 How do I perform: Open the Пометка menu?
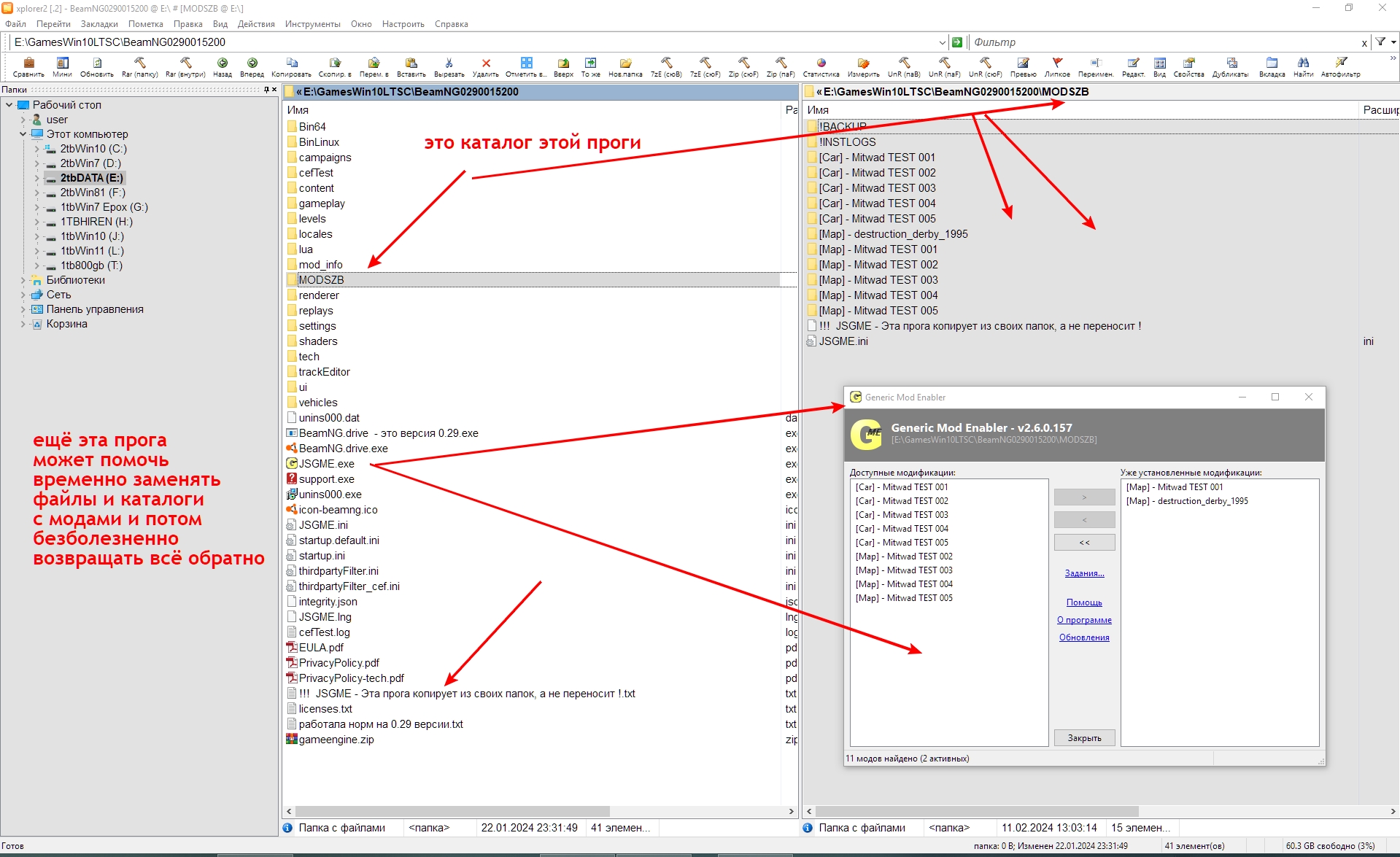pos(146,24)
